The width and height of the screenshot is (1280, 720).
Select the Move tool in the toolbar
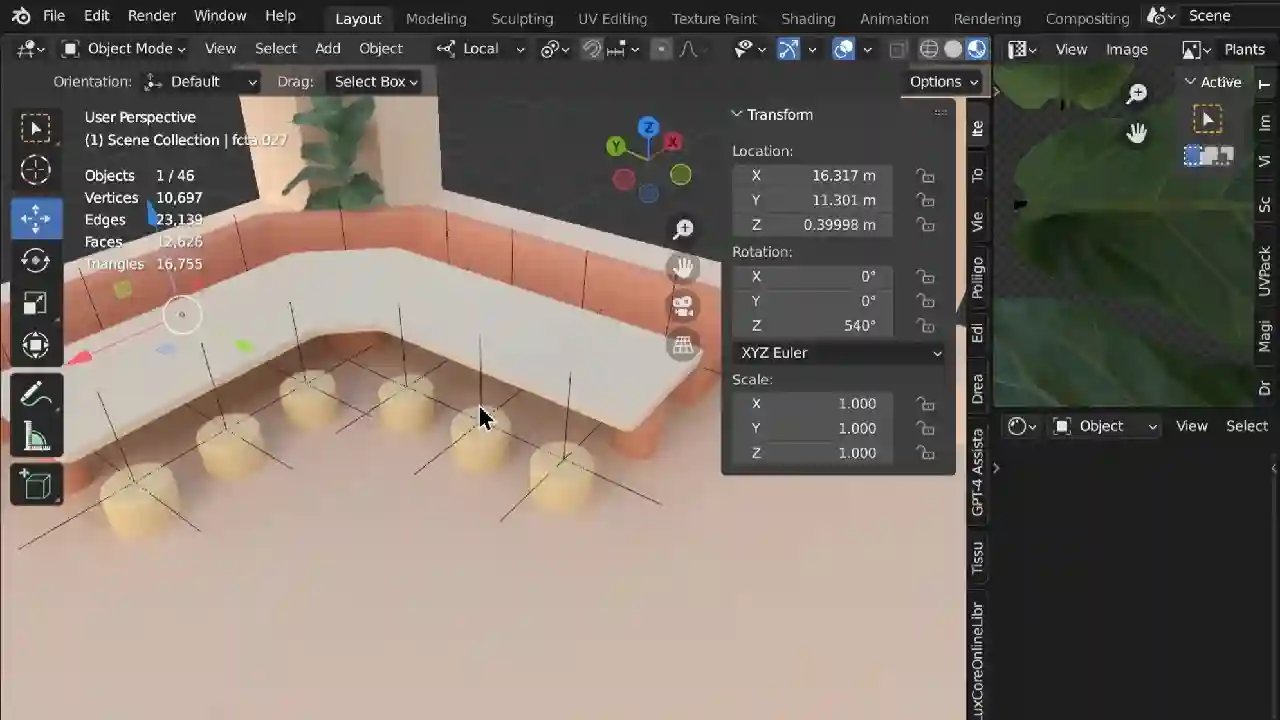pos(35,219)
